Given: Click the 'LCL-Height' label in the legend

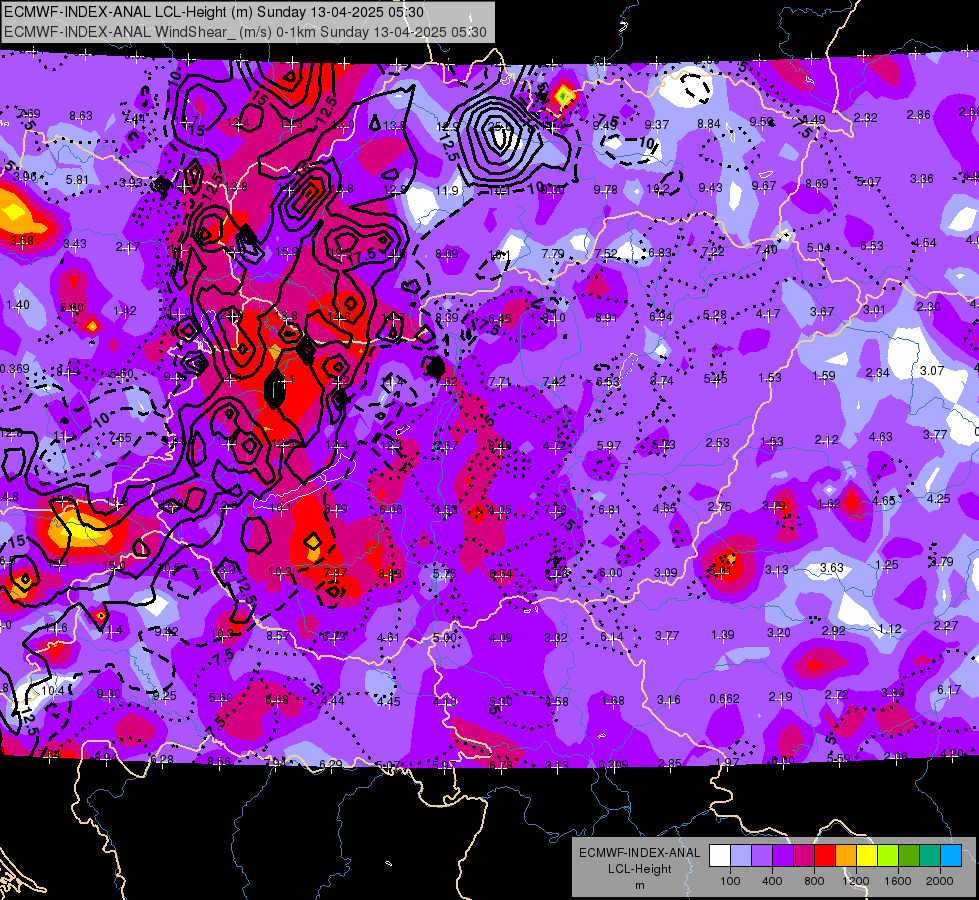Looking at the screenshot, I should coord(639,869).
